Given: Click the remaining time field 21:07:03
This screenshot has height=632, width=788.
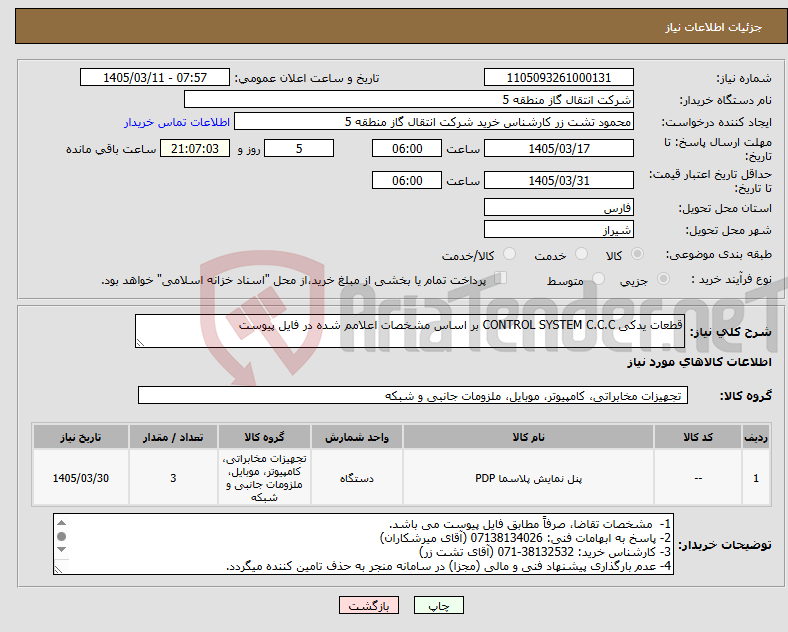Looking at the screenshot, I should pos(195,149).
